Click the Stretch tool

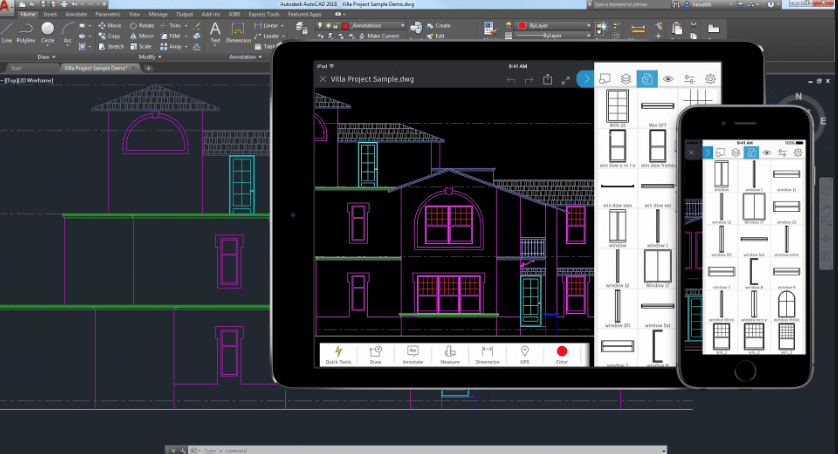pyautogui.click(x=111, y=47)
